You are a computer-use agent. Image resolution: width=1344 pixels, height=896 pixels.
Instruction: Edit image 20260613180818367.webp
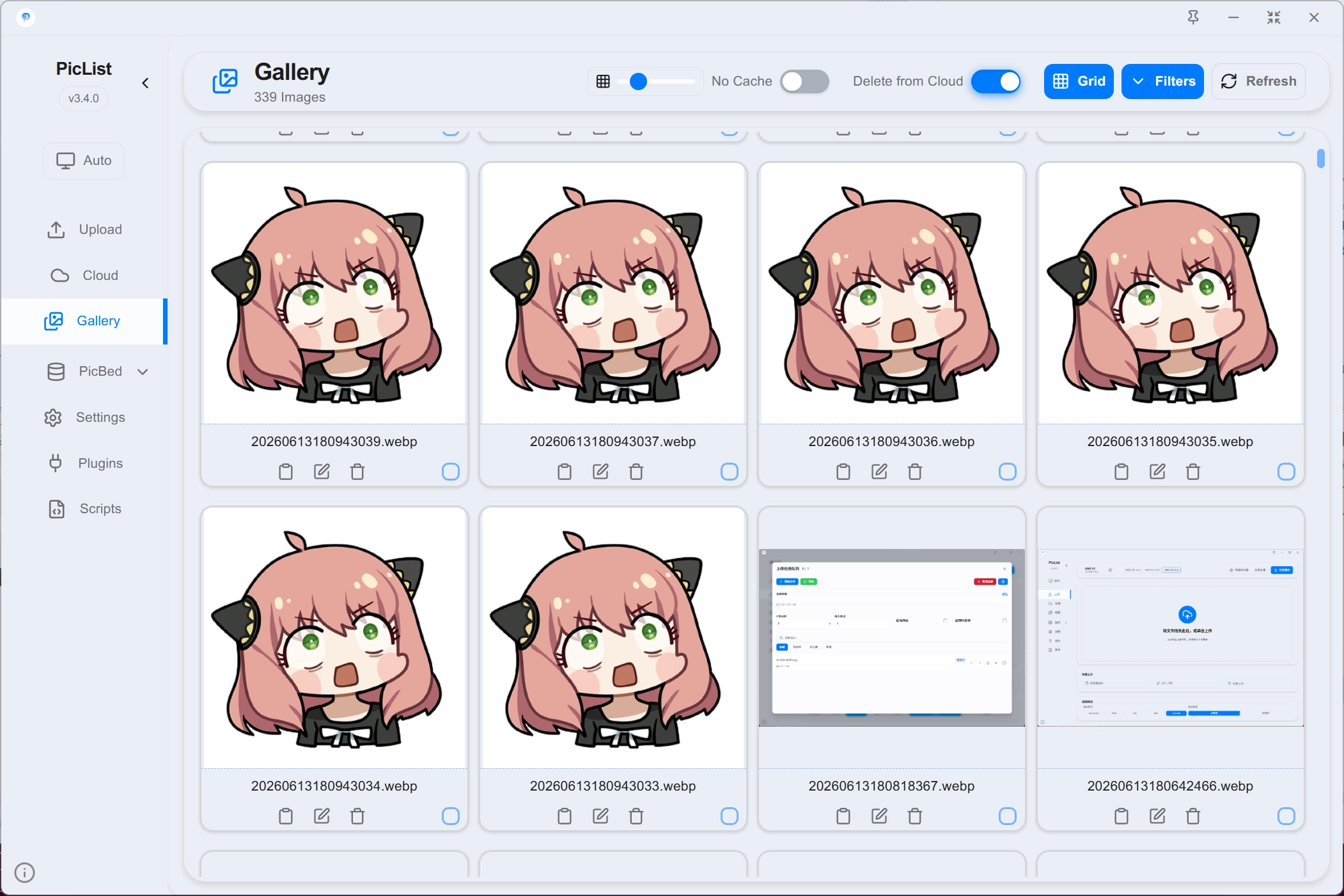(879, 816)
